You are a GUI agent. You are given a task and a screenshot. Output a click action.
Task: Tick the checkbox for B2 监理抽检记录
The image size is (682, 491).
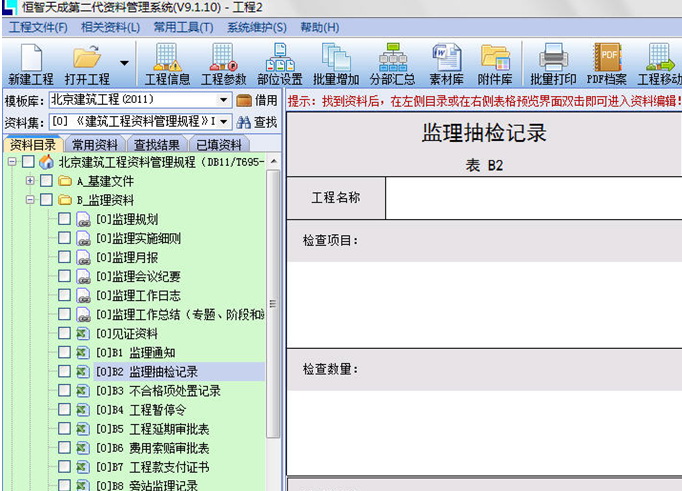[x=64, y=371]
